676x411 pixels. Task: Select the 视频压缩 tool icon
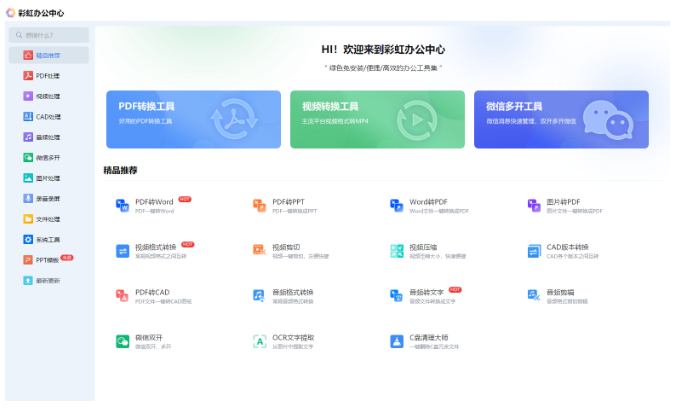click(x=397, y=251)
